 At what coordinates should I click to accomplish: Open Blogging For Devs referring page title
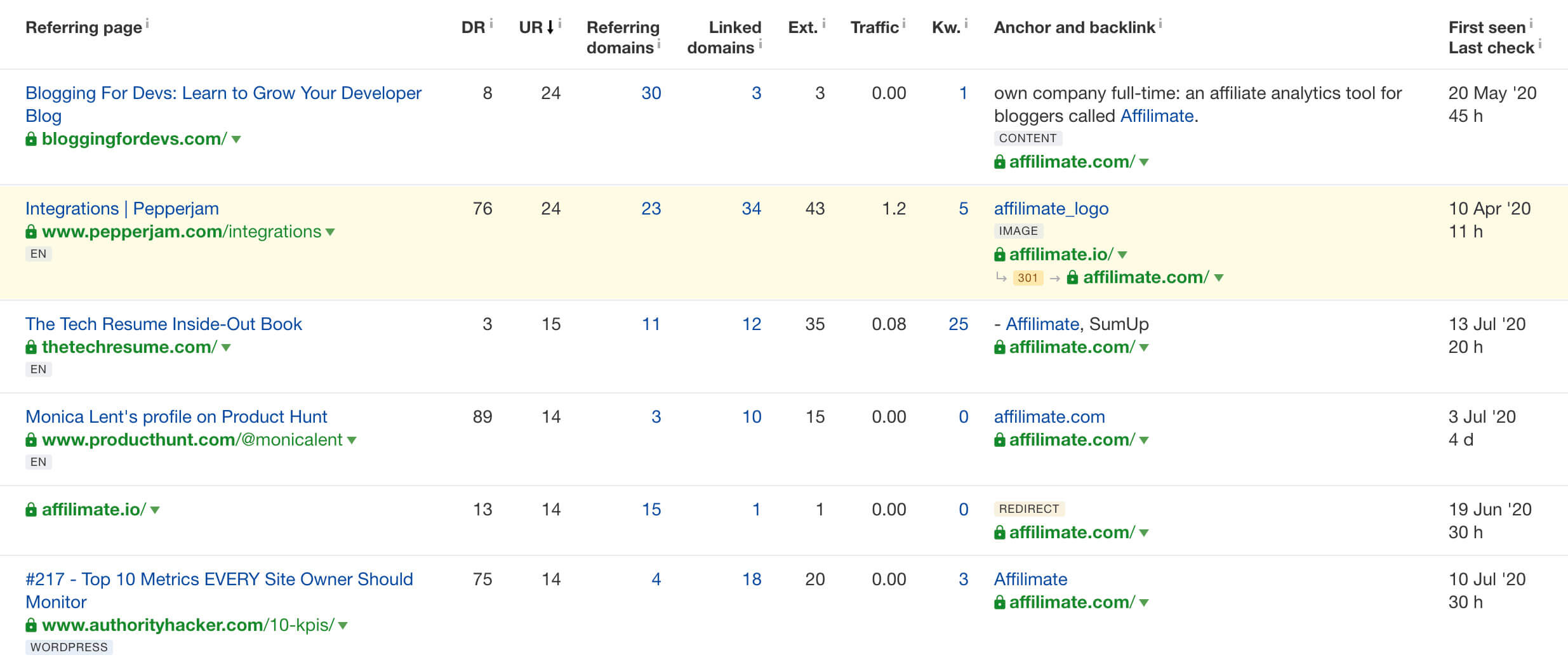[x=223, y=104]
